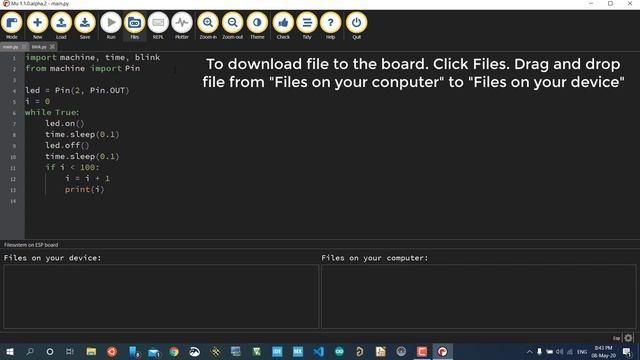This screenshot has width=640, height=360.
Task: Place cursor on the print(i) line
Action: pyautogui.click(x=84, y=189)
